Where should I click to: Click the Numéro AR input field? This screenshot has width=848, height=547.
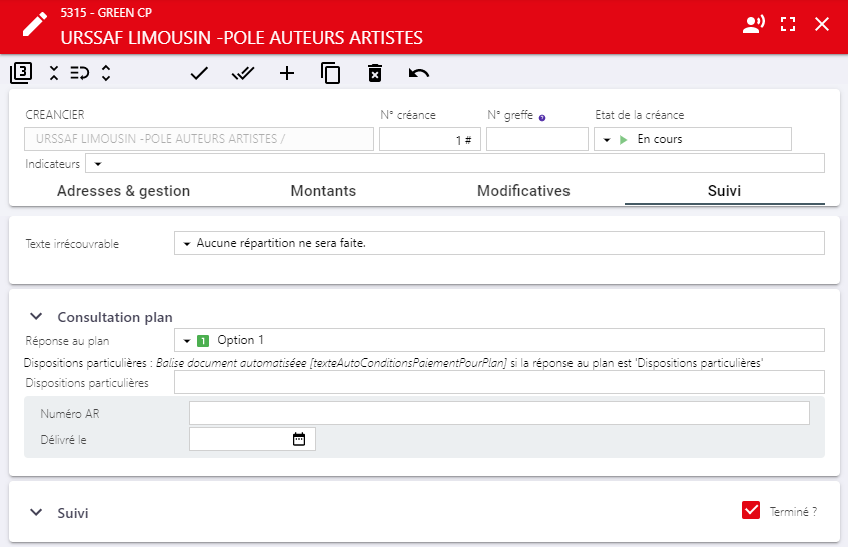(x=499, y=413)
